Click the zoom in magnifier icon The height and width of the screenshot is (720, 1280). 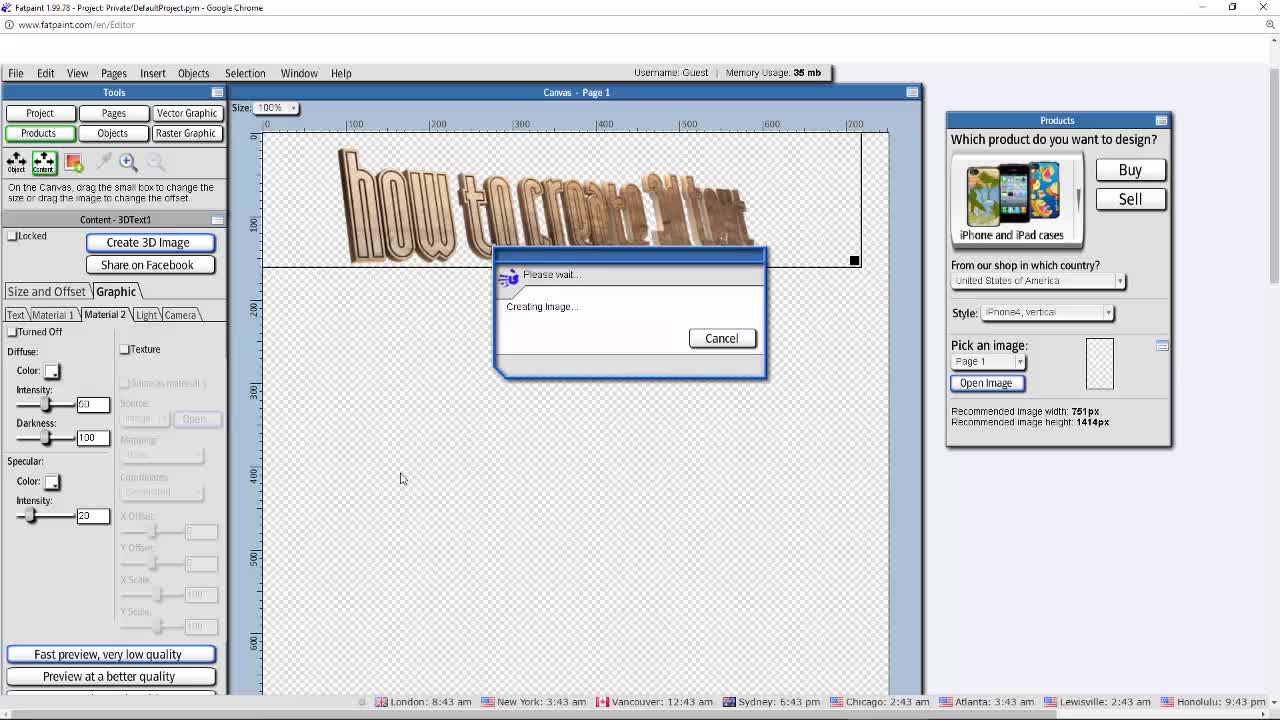pos(128,162)
